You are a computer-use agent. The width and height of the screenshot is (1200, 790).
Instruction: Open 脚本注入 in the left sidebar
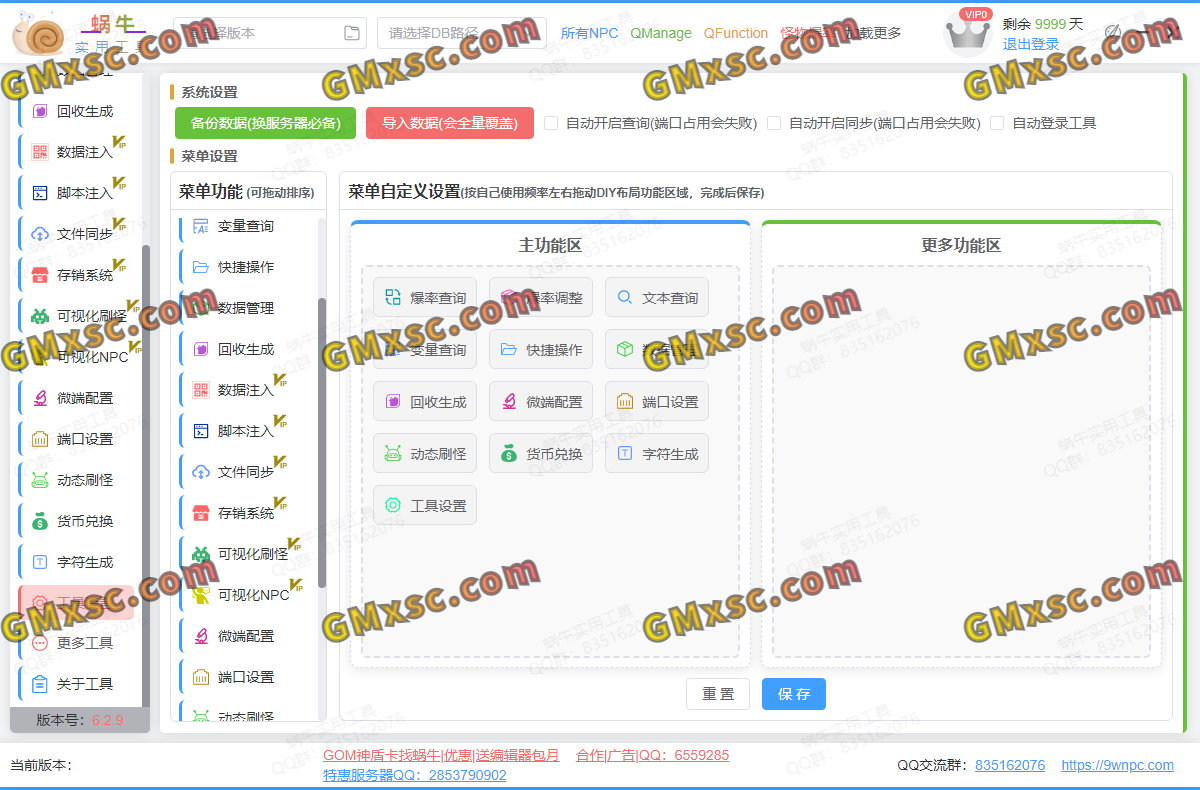[x=76, y=193]
